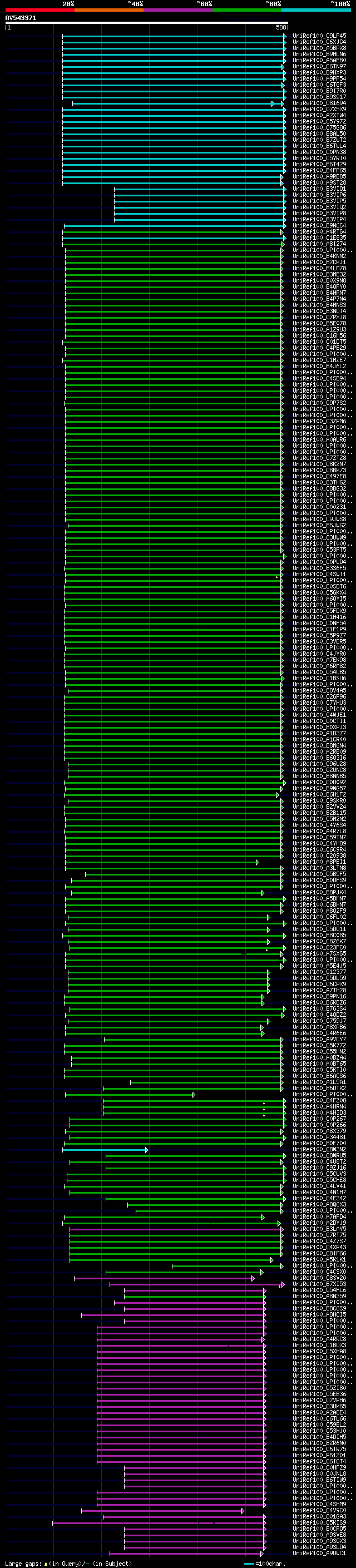Select label UniRef100_Q12377
The image size is (356, 1568).
click(319, 972)
